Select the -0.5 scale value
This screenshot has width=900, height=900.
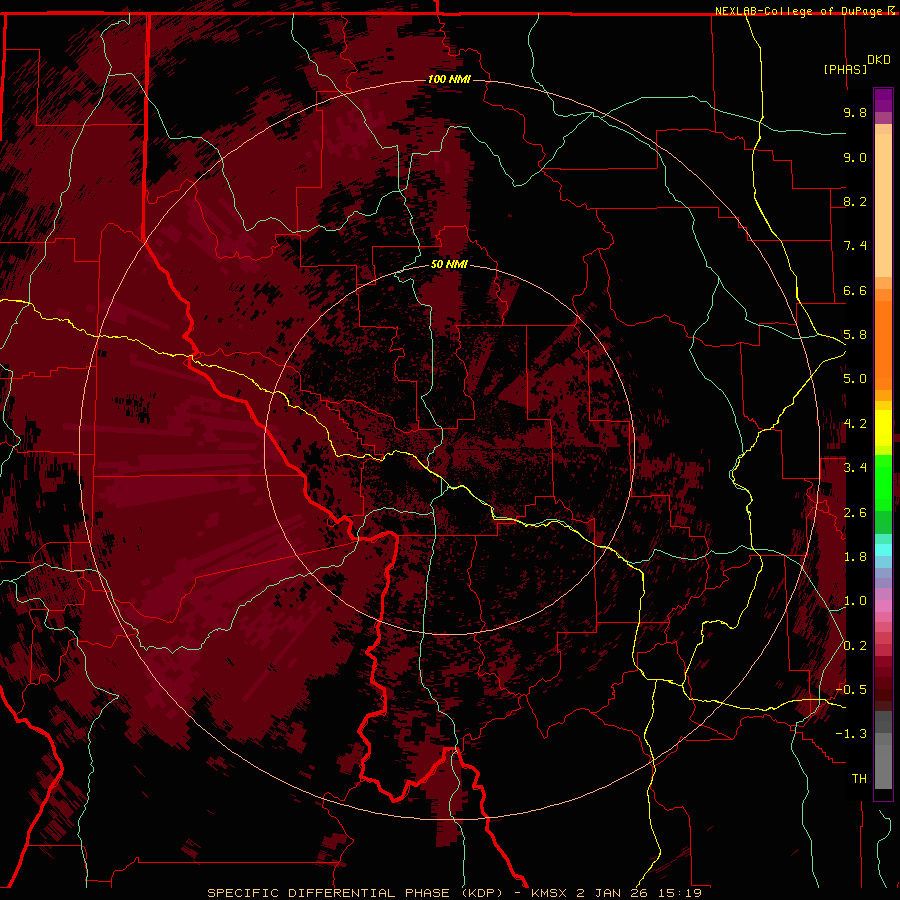coord(851,690)
